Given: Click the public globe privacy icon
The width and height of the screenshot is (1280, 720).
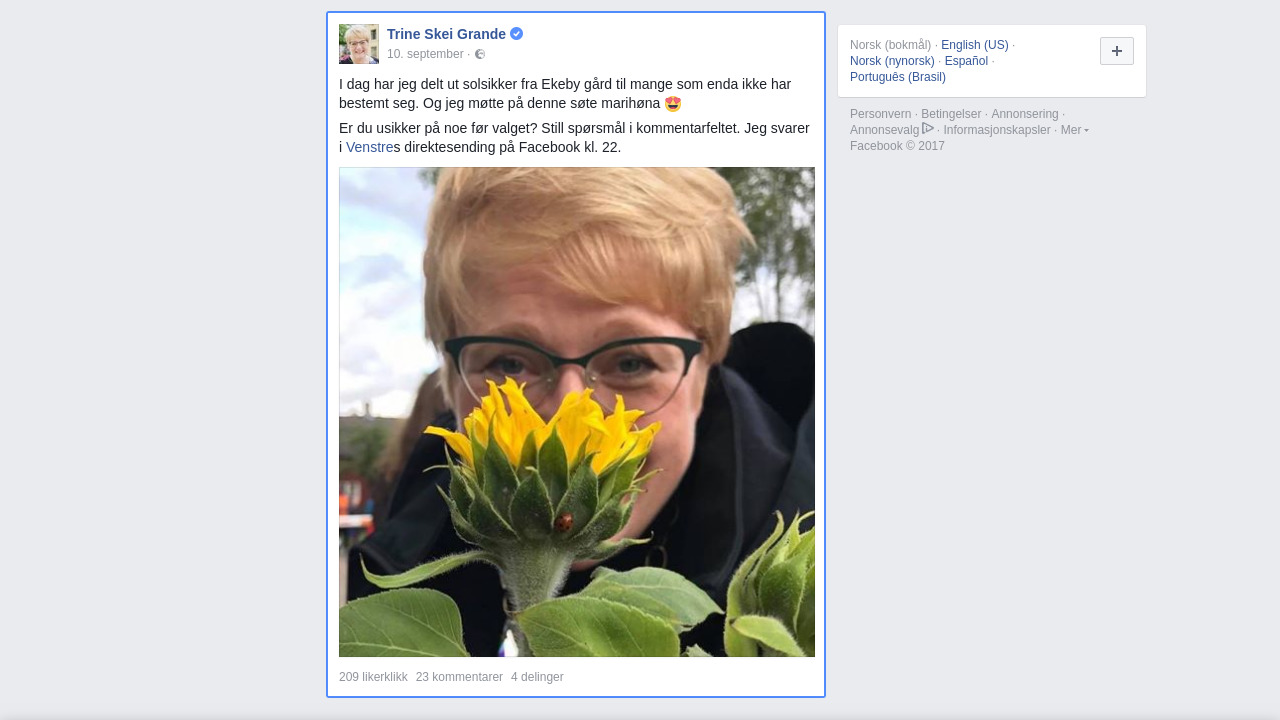Looking at the screenshot, I should 480,54.
